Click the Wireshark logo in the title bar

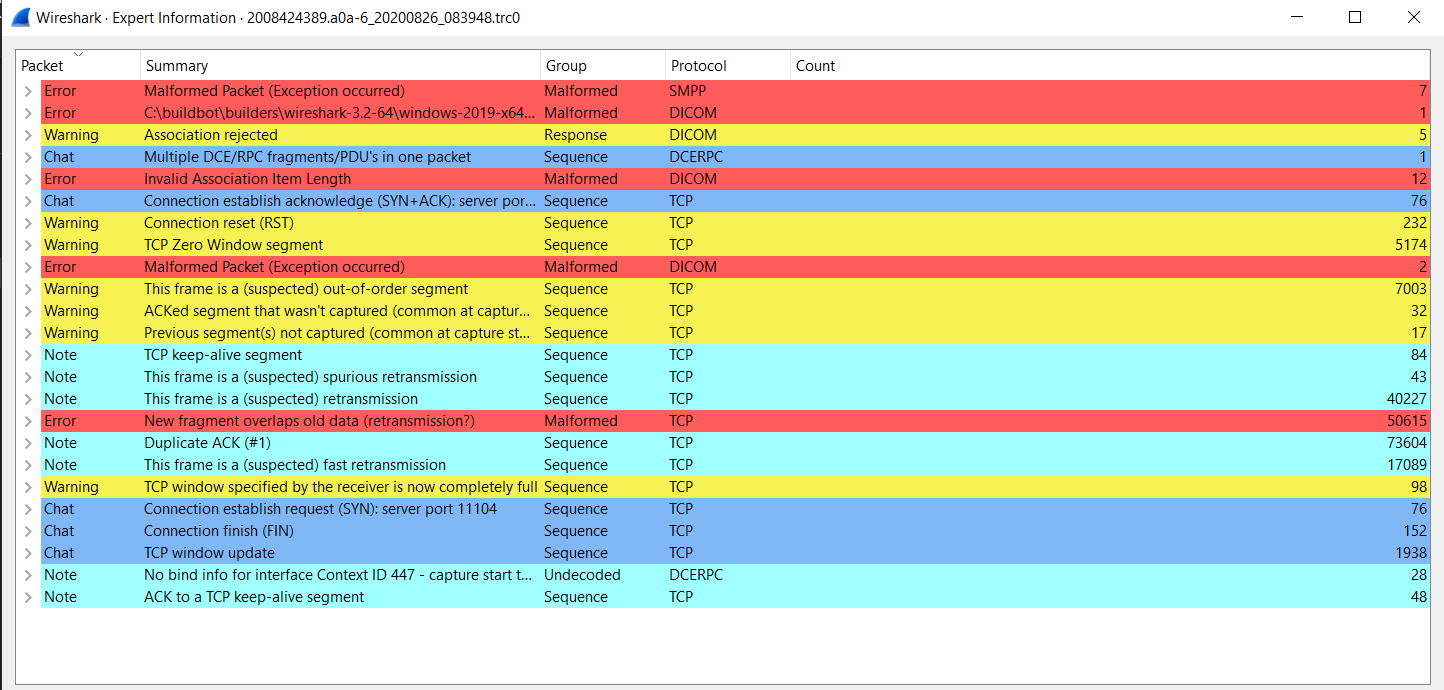click(x=20, y=16)
